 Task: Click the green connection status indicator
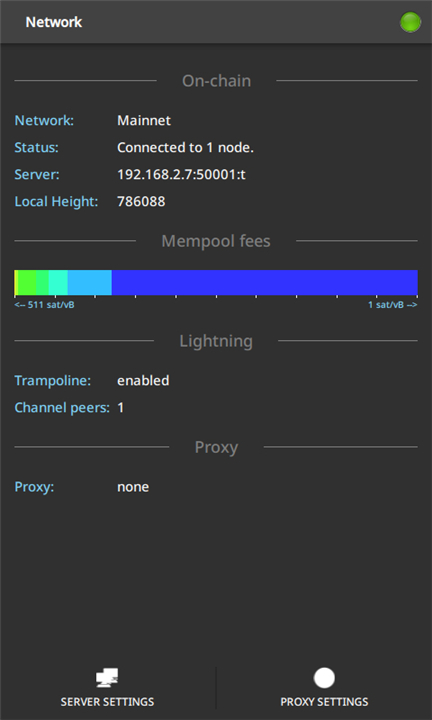pyautogui.click(x=410, y=22)
